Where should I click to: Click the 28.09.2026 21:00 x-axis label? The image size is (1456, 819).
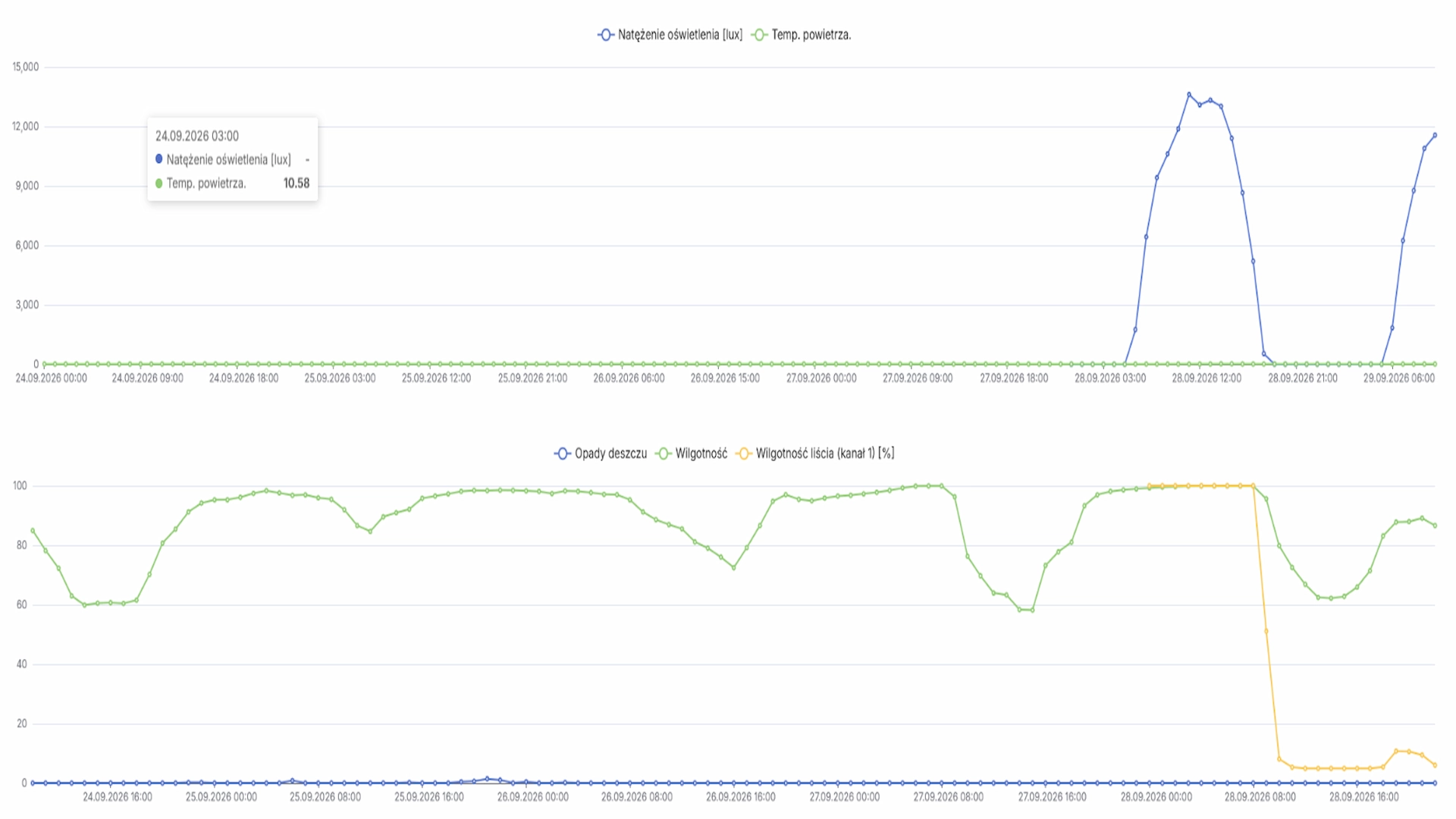pos(1303,378)
